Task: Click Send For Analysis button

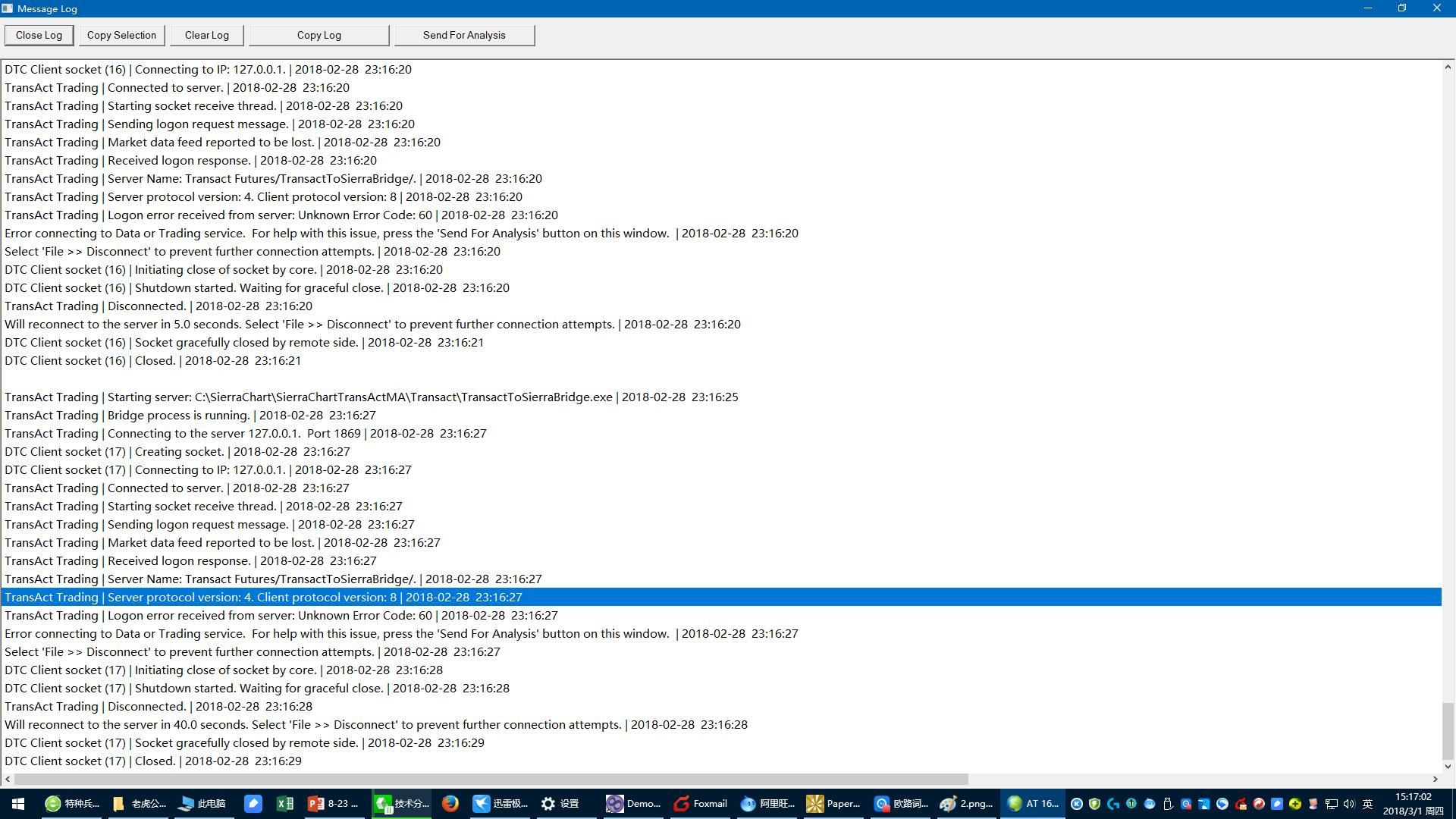Action: tap(464, 35)
